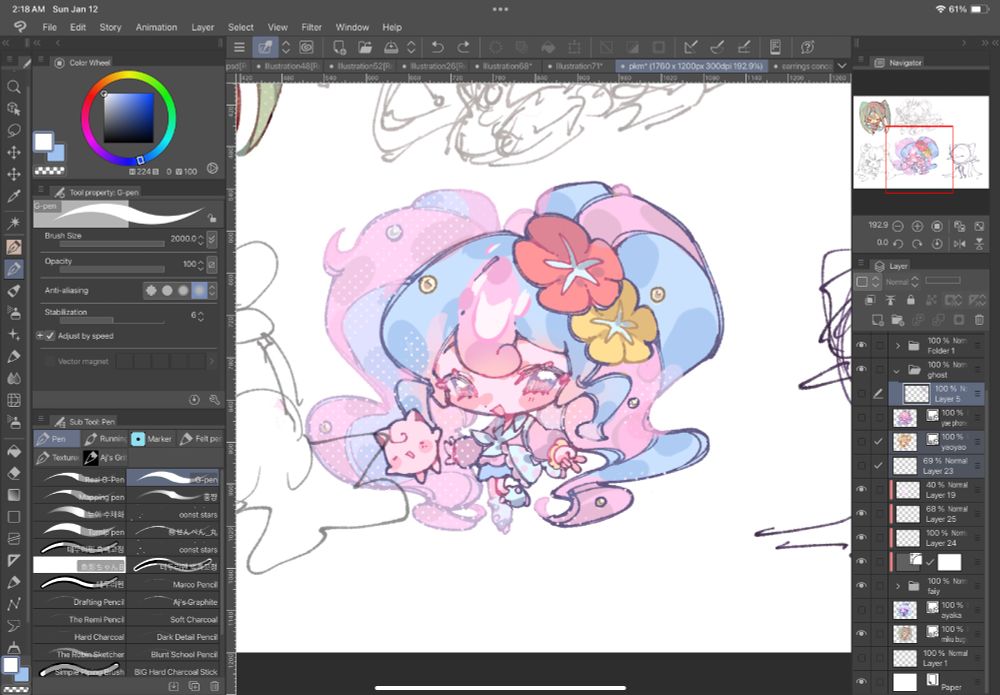This screenshot has height=695, width=1000.
Task: Click Brush Size value stepper arrows
Action: (201, 239)
